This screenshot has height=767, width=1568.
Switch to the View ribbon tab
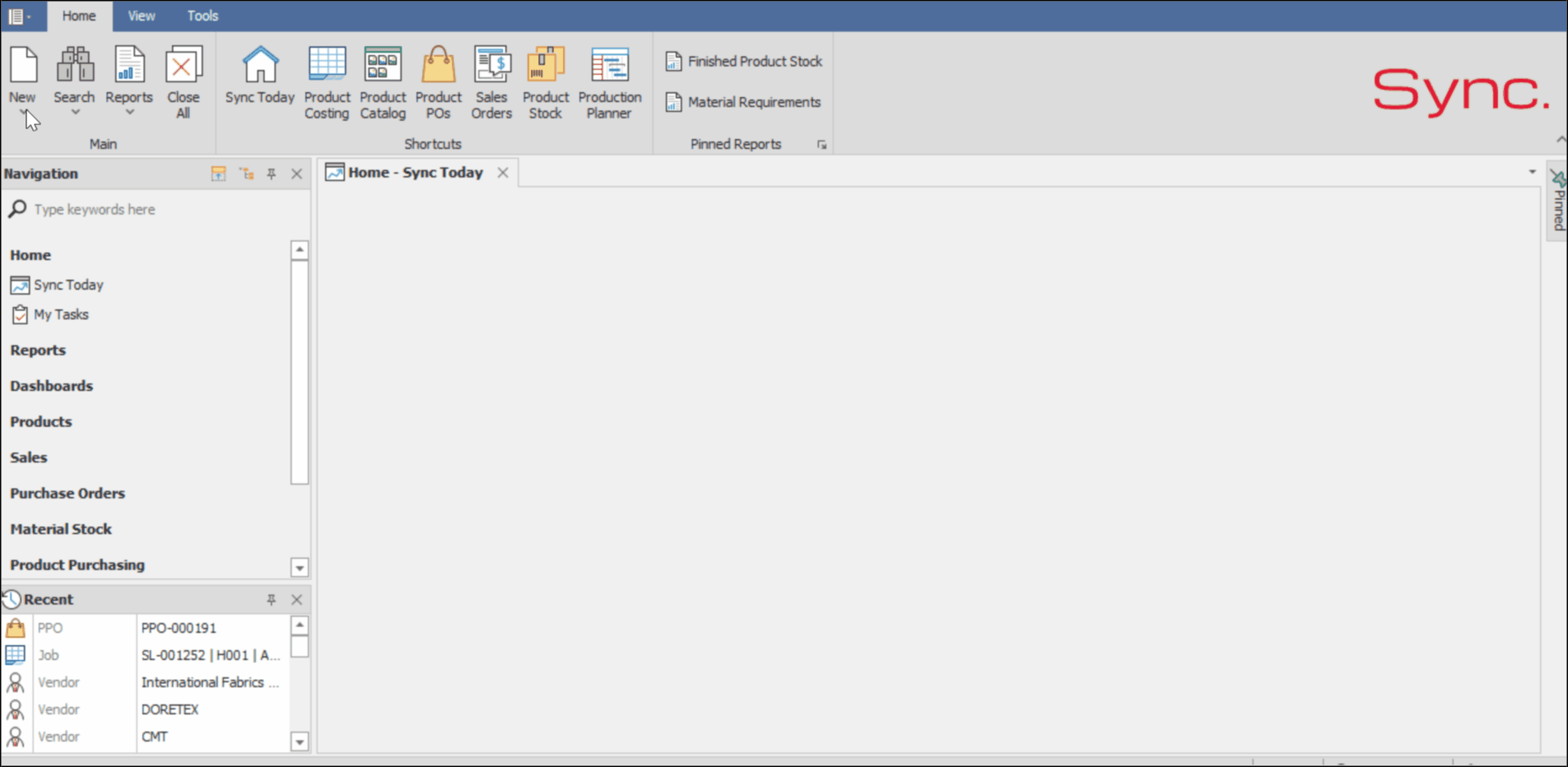pyautogui.click(x=142, y=16)
